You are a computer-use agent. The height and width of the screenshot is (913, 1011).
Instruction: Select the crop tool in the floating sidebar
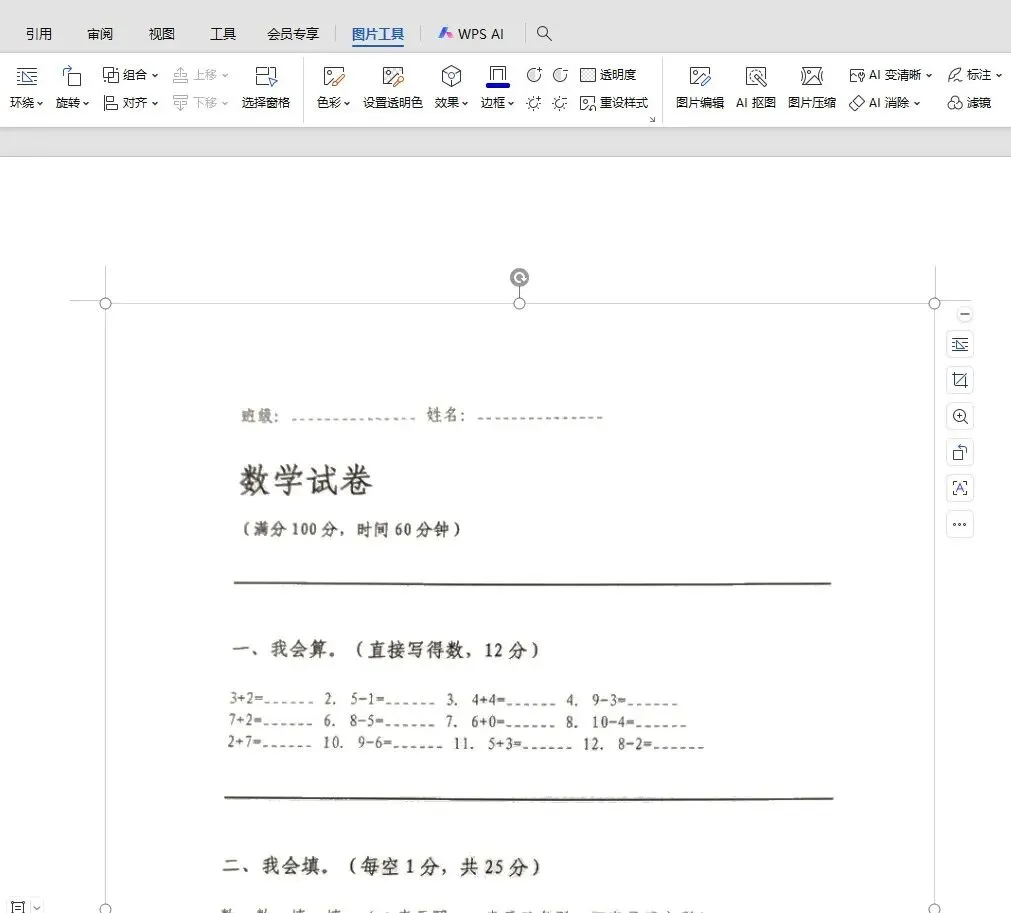click(x=959, y=380)
